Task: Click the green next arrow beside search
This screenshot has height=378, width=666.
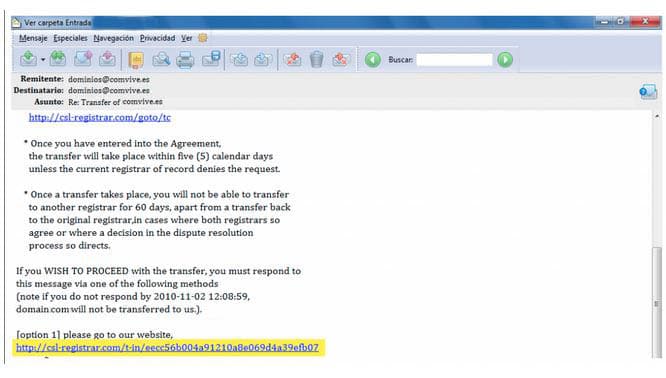Action: (x=505, y=60)
